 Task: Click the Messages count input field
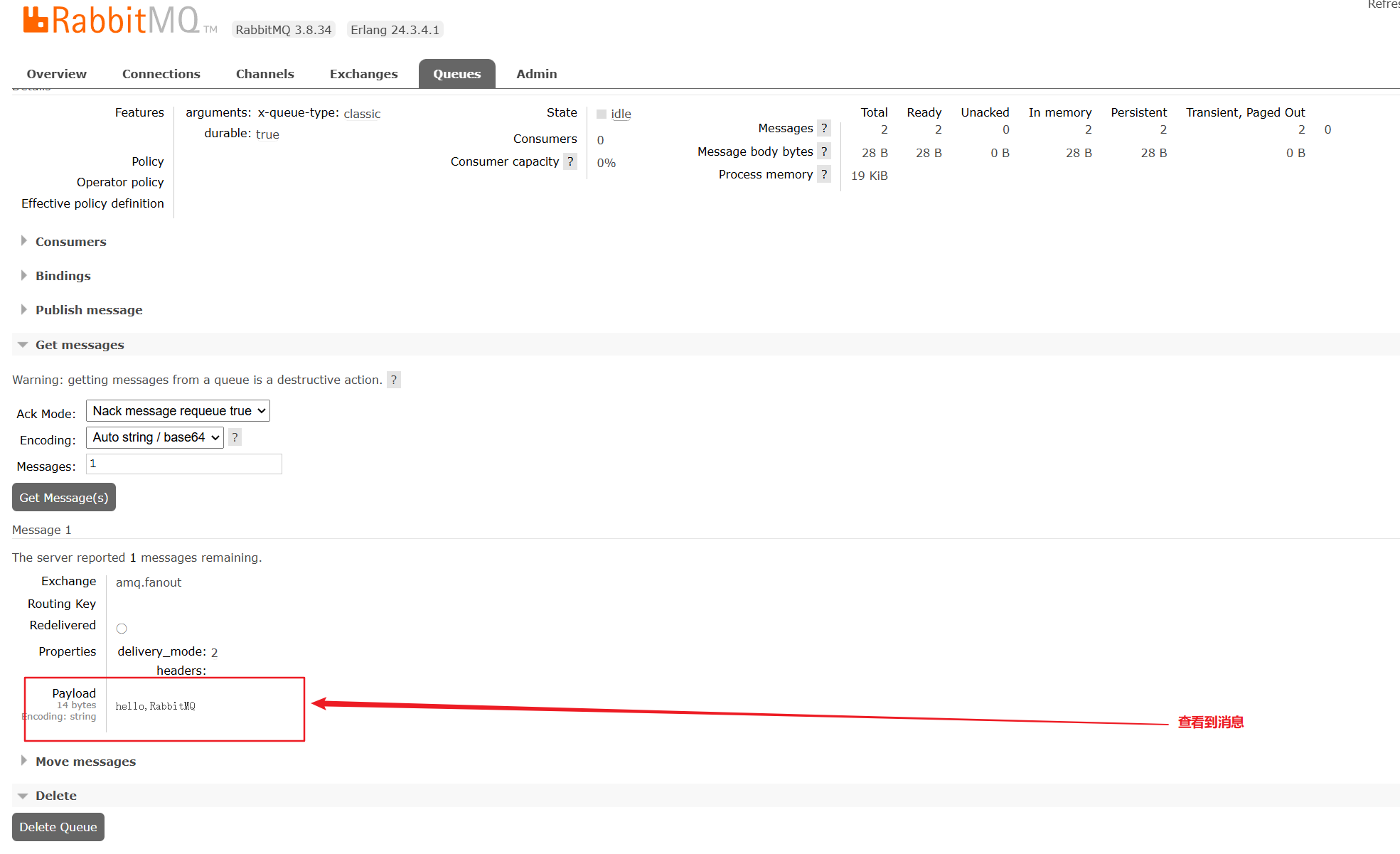tap(183, 464)
